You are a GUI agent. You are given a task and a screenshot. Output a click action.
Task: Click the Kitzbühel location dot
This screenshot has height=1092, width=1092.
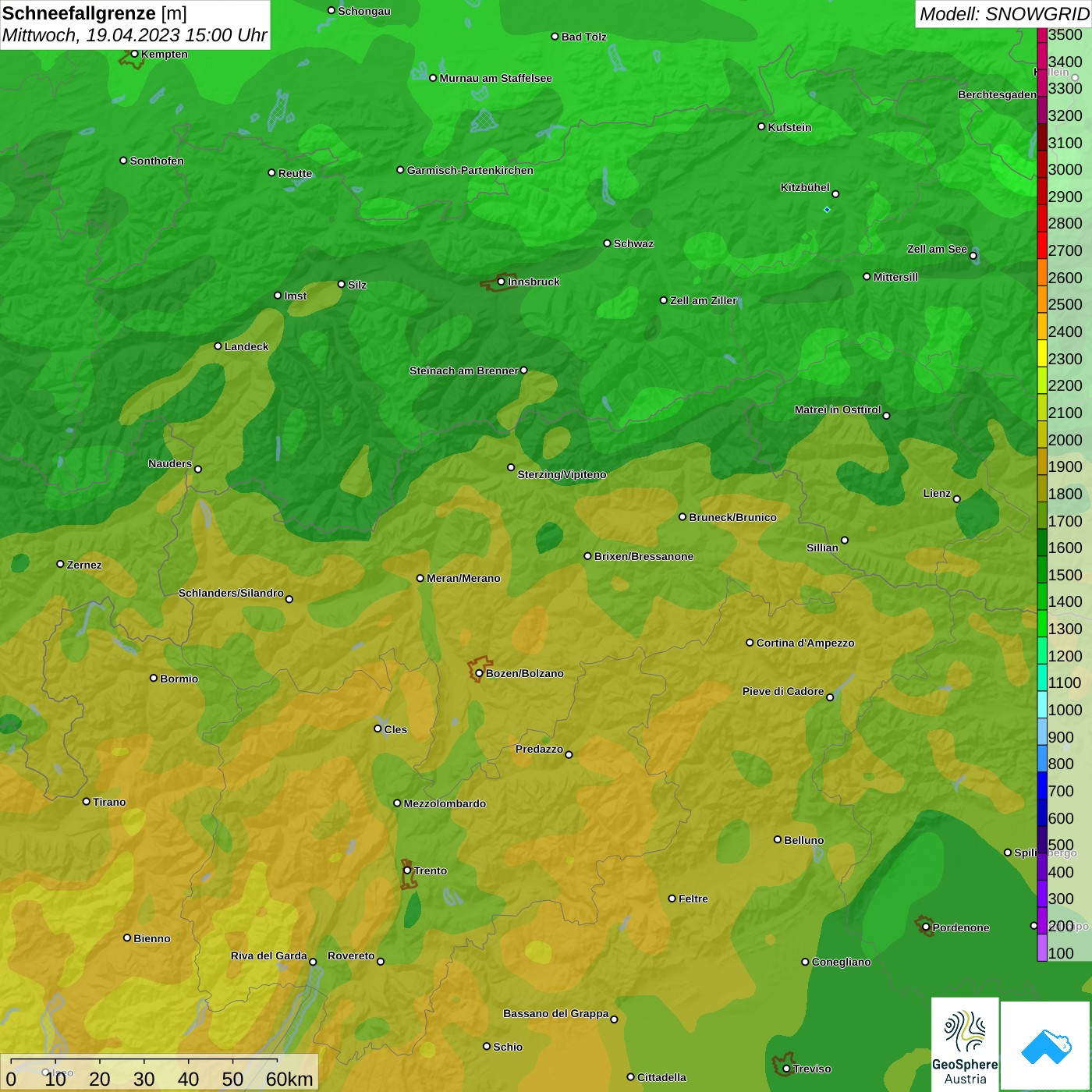[x=835, y=193]
